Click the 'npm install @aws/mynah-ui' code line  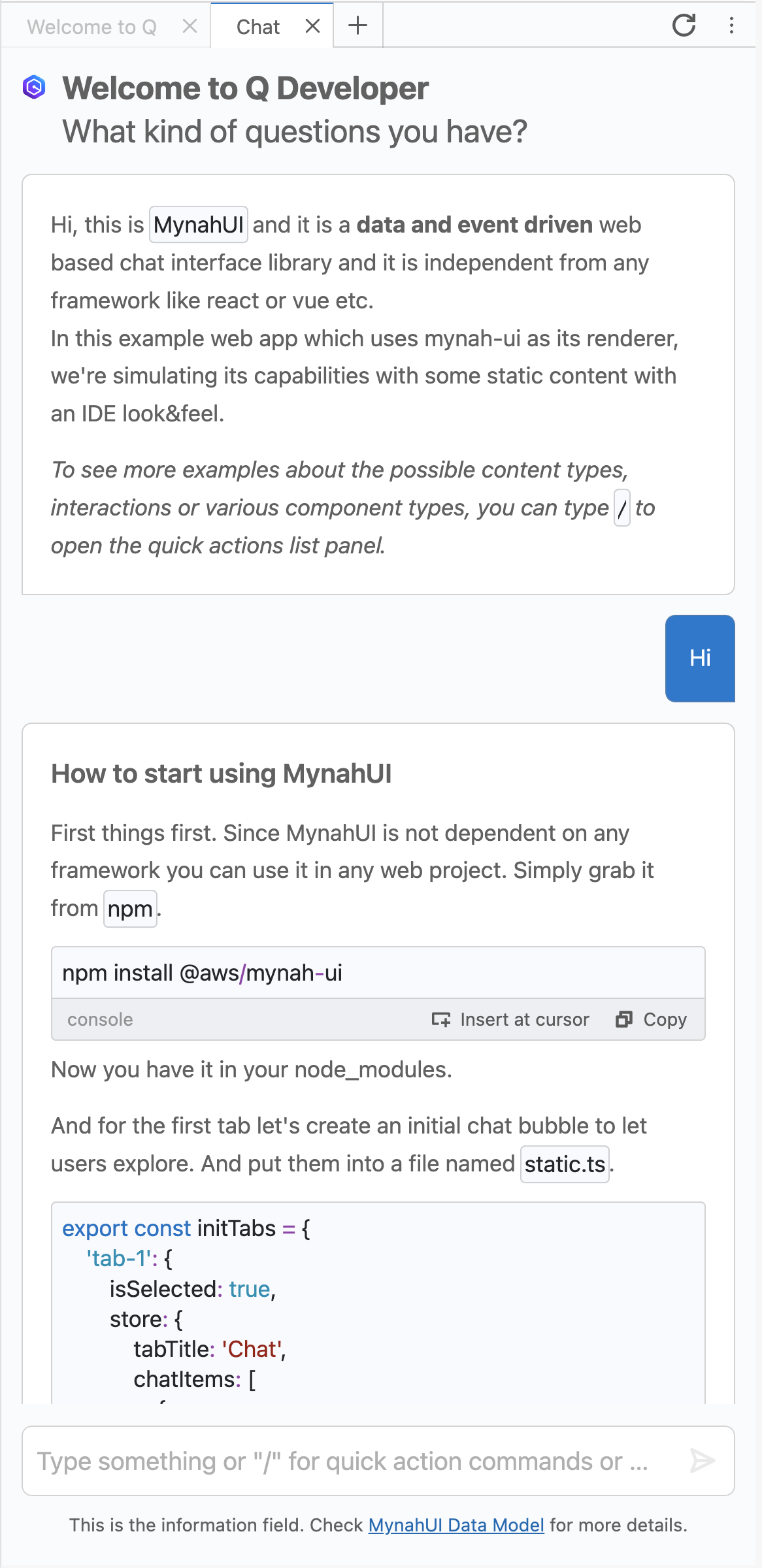coord(202,973)
